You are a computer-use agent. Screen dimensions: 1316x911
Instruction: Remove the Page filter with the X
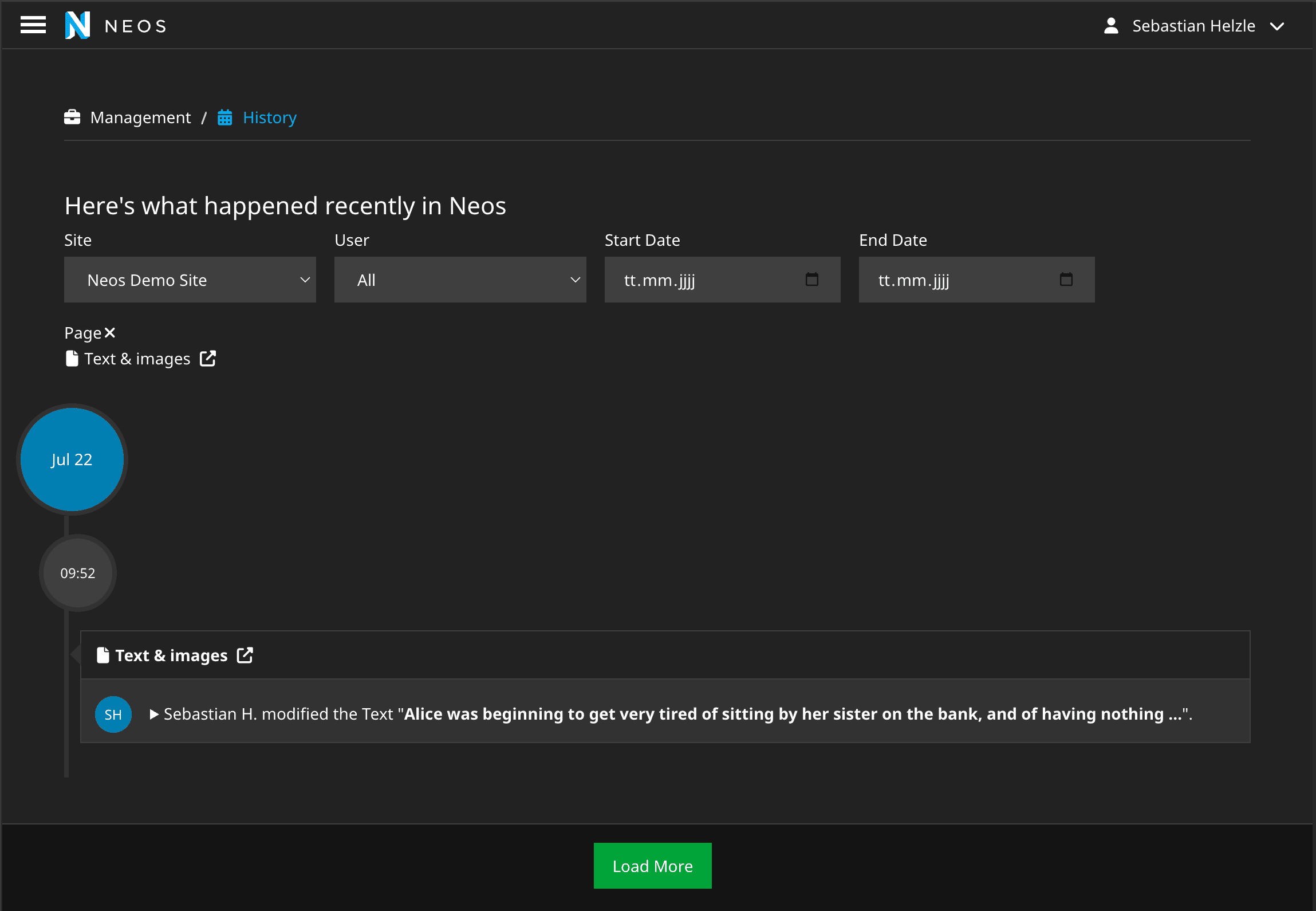(110, 333)
